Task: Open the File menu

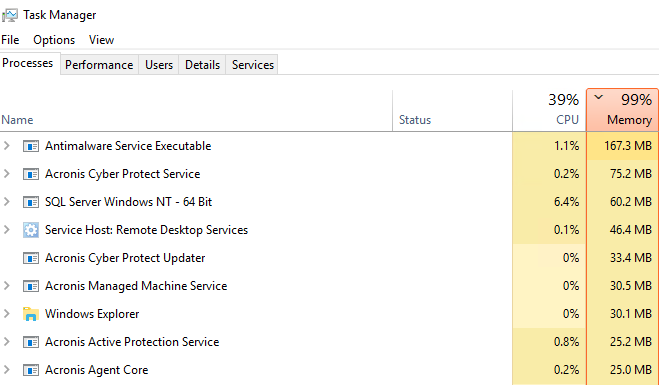Action: click(10, 40)
